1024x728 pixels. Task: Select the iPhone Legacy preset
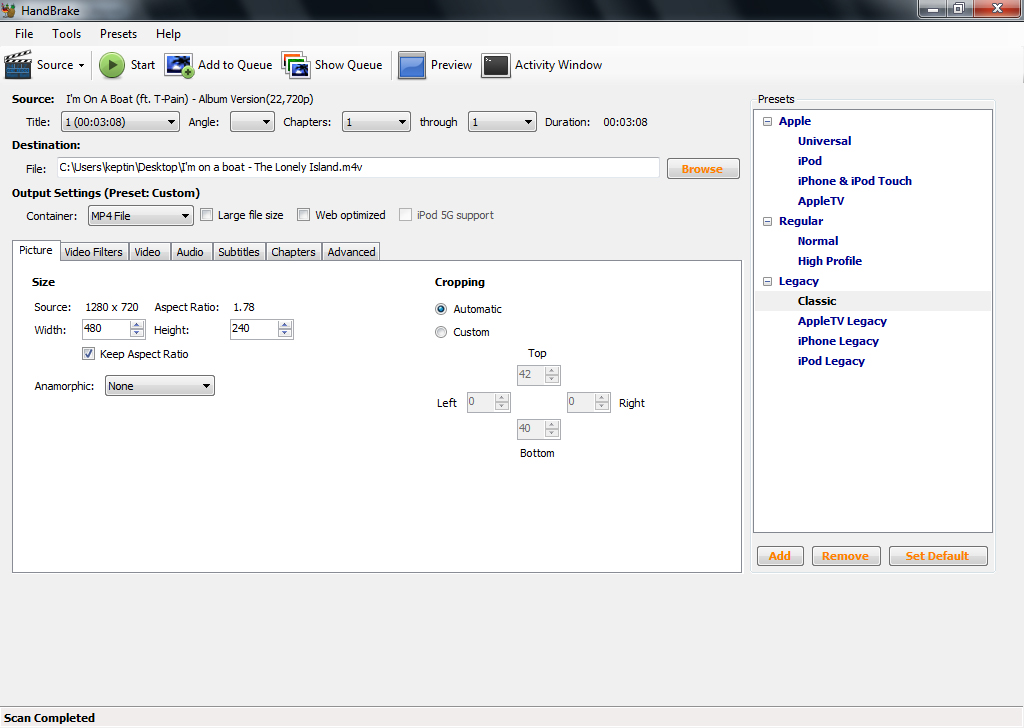pyautogui.click(x=838, y=341)
